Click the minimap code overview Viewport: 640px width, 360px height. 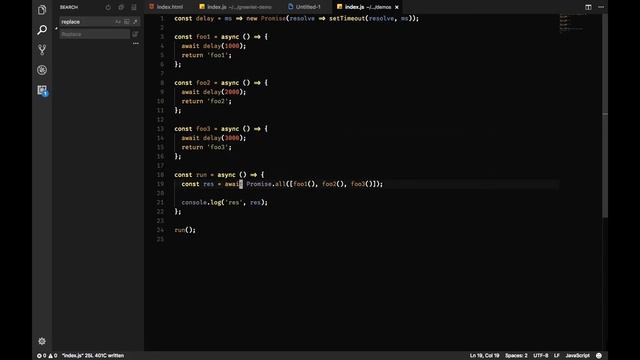click(x=571, y=24)
